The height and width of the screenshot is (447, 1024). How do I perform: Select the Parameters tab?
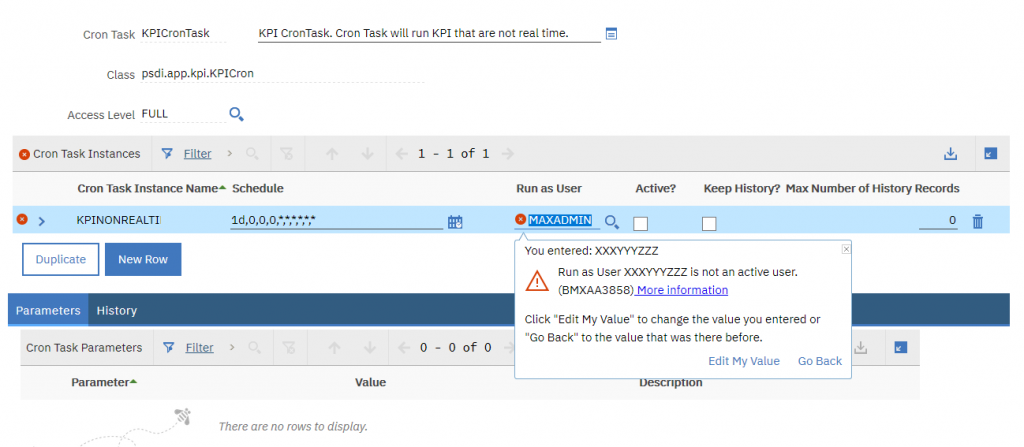pos(48,310)
